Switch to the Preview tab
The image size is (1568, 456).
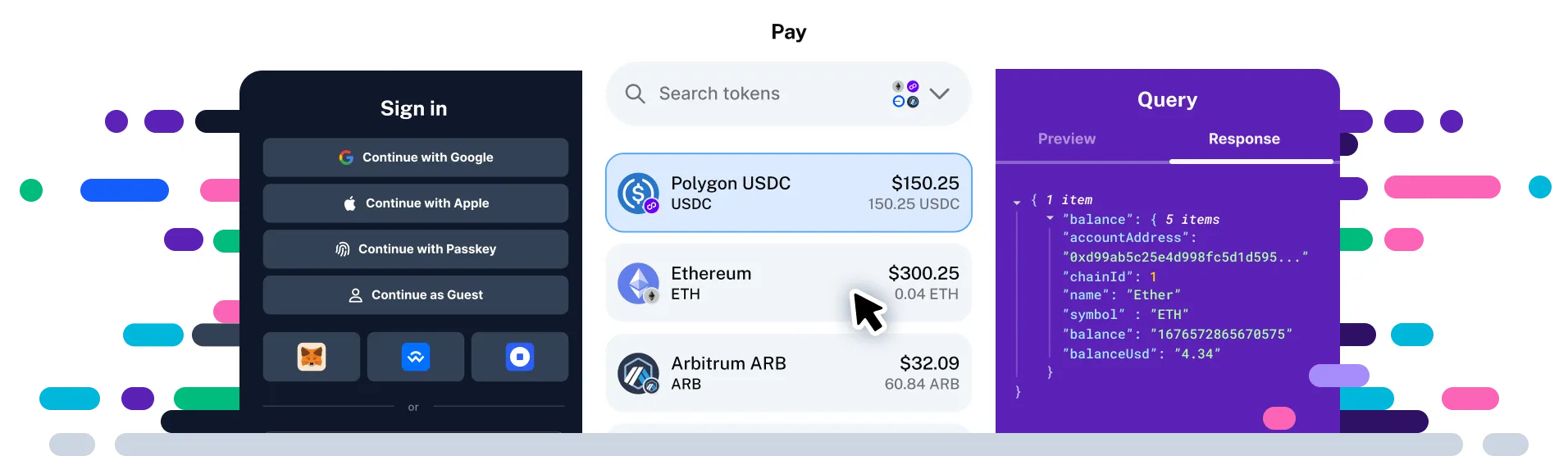[x=1066, y=139]
